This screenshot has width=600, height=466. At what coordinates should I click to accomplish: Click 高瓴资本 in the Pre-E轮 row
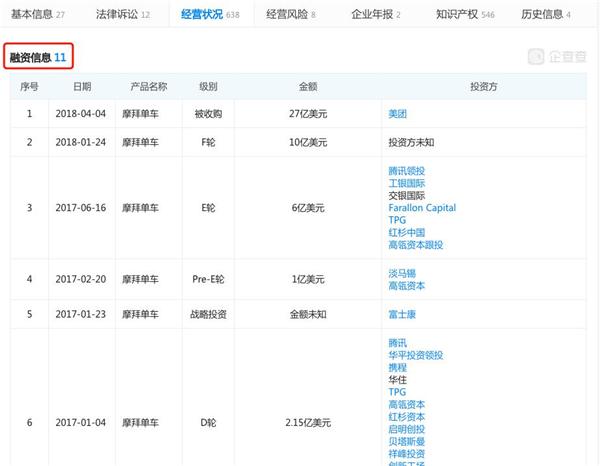pos(406,285)
